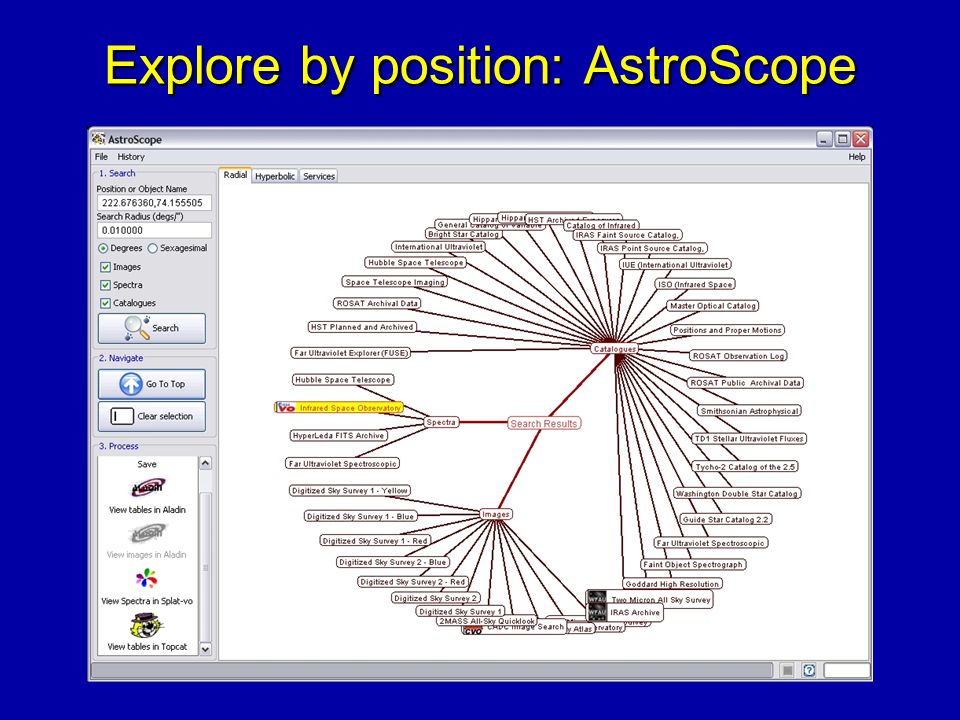Select the HST Planned and Archived node
This screenshot has width=960, height=720.
click(362, 327)
